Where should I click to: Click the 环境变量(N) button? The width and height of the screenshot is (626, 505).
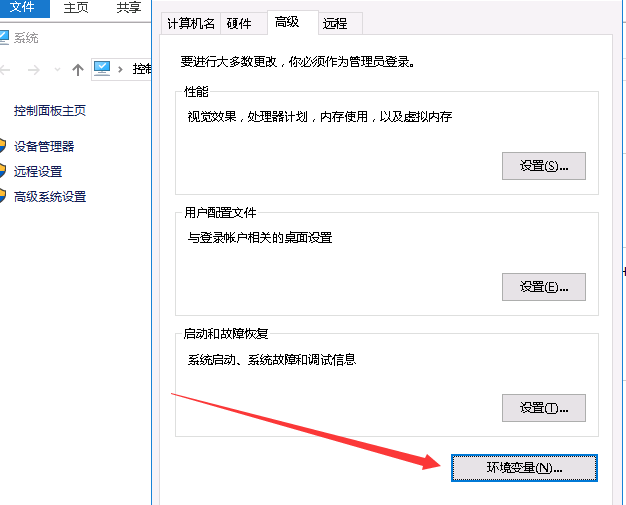524,467
